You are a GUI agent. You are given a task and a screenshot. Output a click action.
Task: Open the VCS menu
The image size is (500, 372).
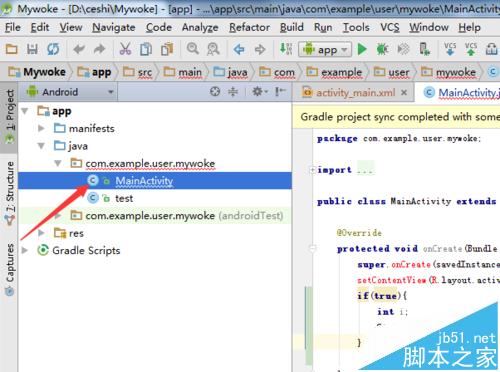click(390, 27)
